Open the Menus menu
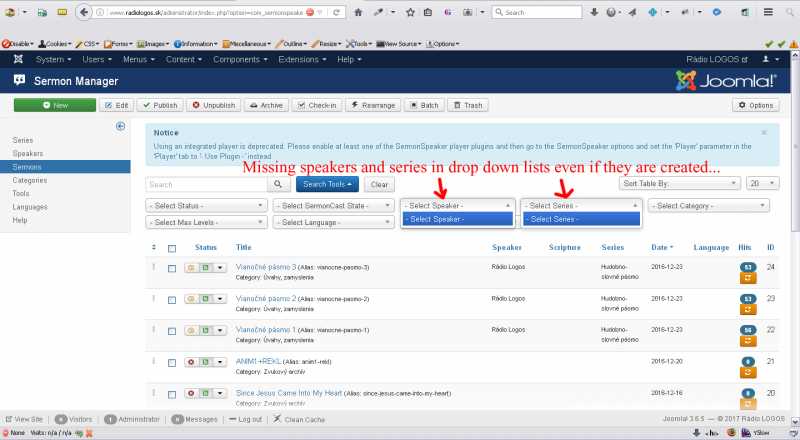The image size is (800, 440). (x=138, y=59)
